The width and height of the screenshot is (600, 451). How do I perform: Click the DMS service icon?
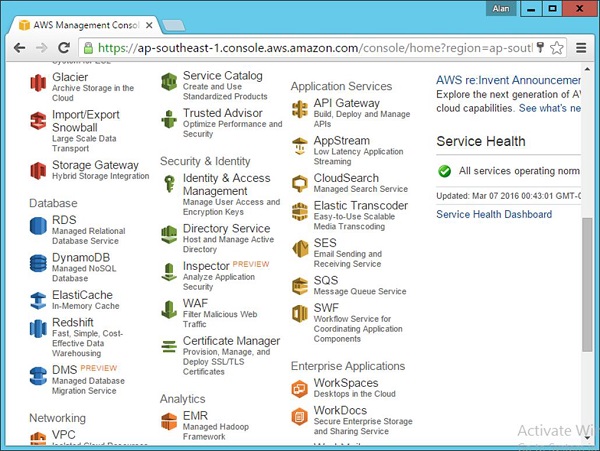click(x=38, y=376)
